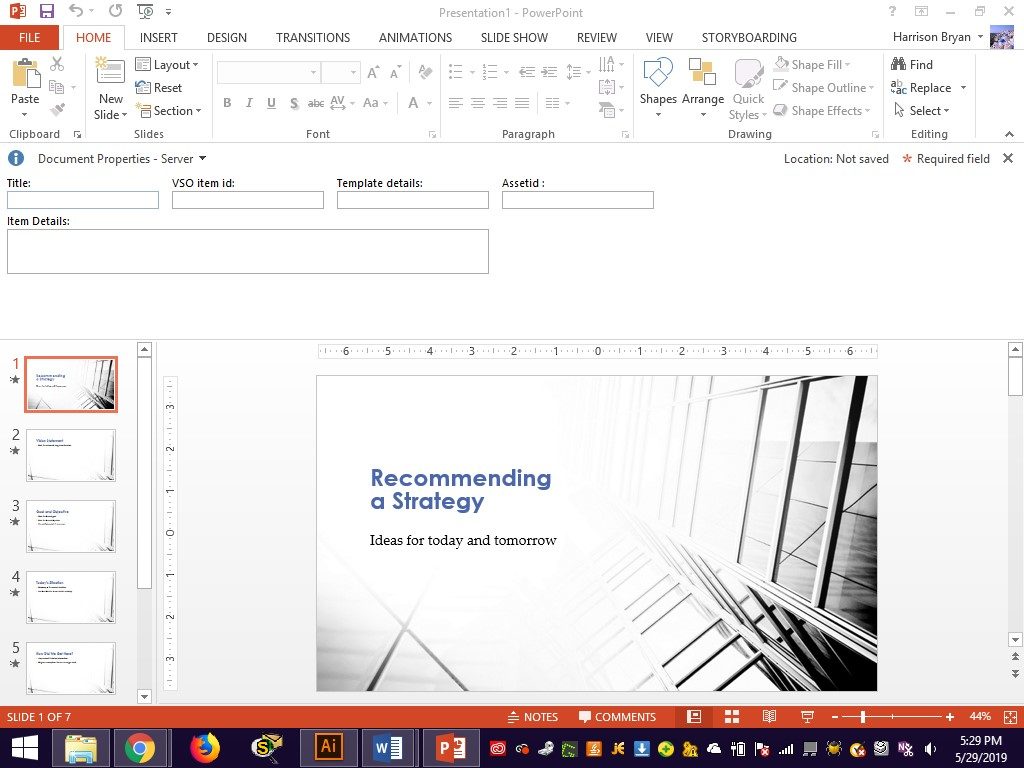The width and height of the screenshot is (1024, 768).
Task: Switch to Reading View from status bar
Action: 769,717
